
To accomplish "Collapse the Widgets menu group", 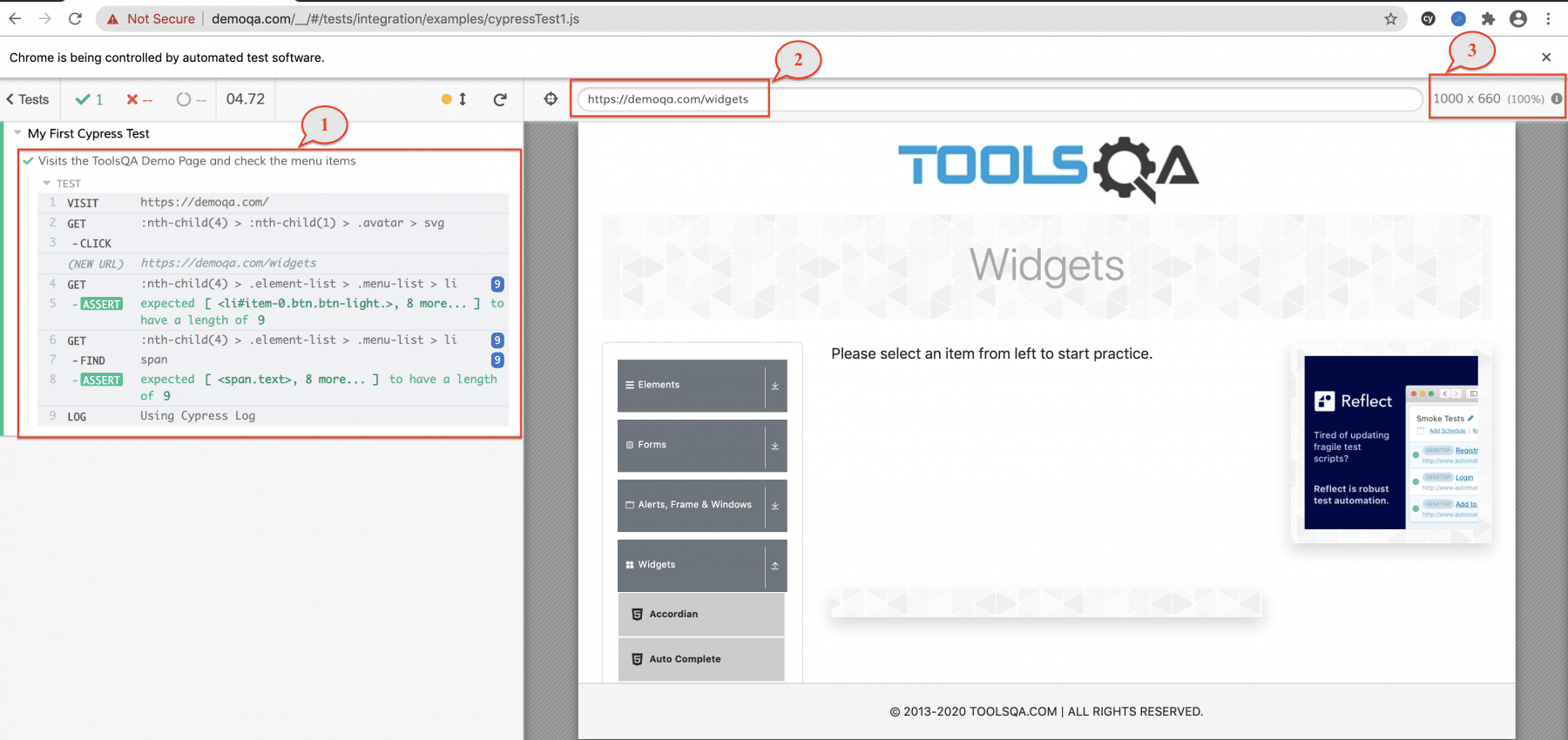I will pos(701,565).
